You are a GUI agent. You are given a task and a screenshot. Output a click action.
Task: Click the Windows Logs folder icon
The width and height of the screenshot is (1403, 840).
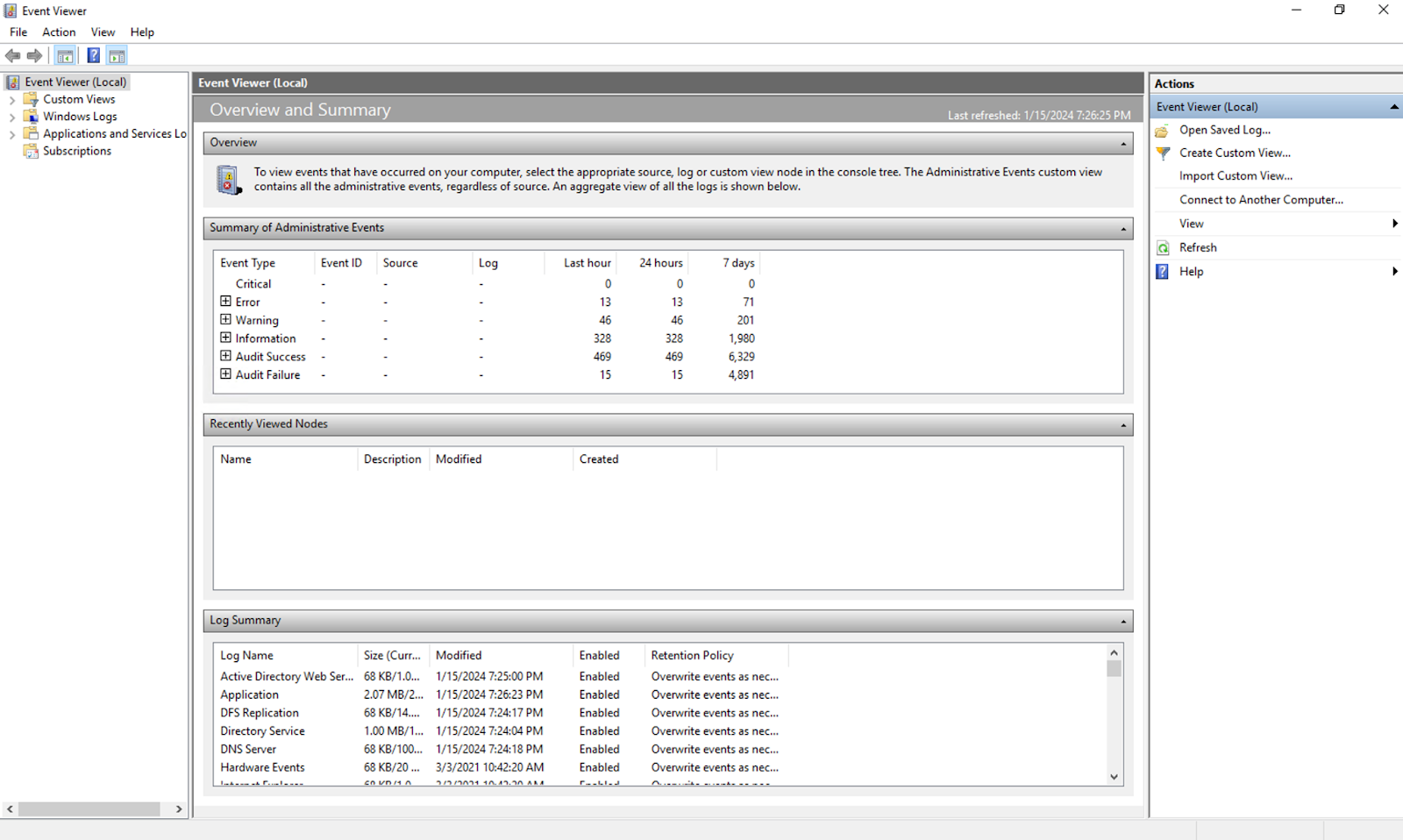31,116
